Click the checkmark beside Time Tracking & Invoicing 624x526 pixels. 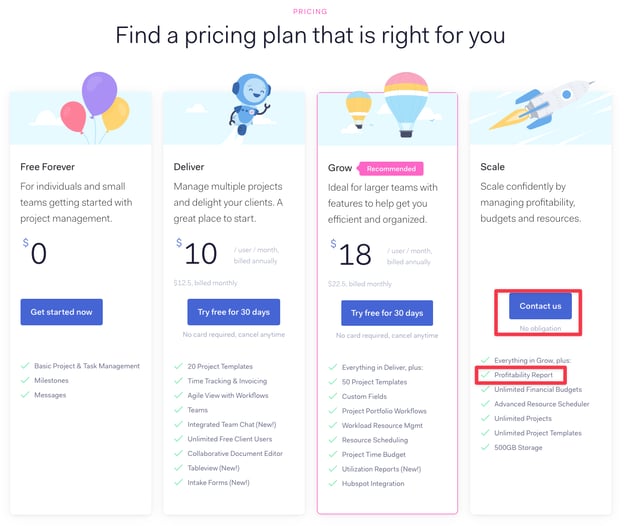coord(181,381)
